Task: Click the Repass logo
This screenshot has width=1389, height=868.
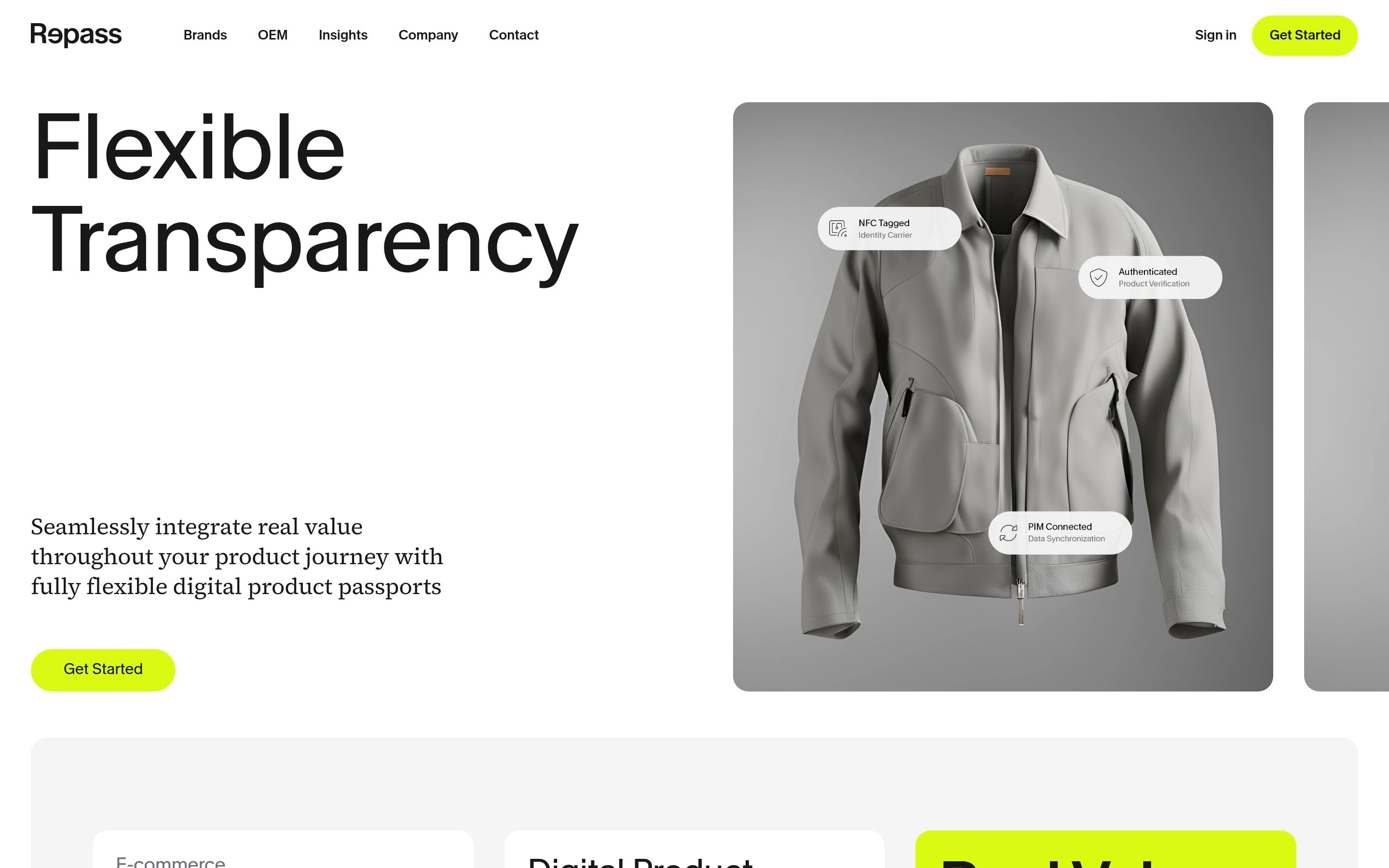Action: pos(76,35)
